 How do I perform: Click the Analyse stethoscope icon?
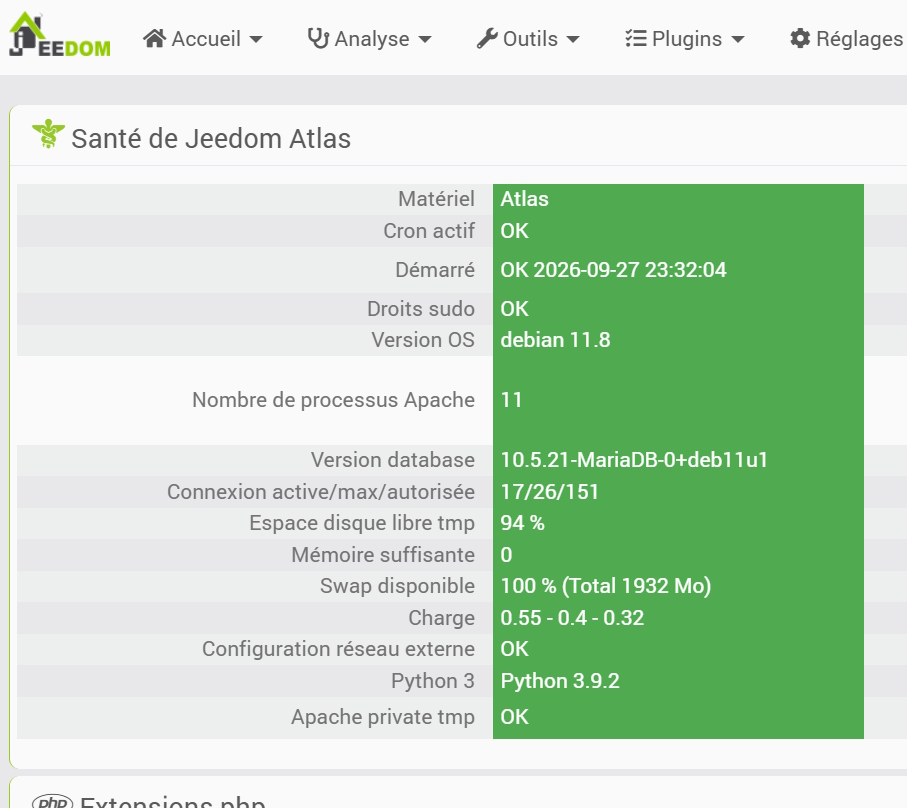coord(318,39)
